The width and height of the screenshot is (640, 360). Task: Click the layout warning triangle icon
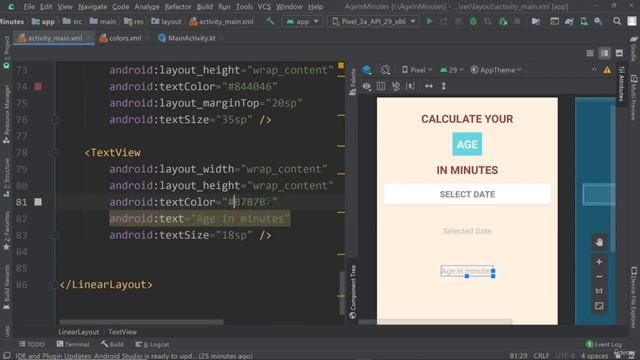pos(607,70)
